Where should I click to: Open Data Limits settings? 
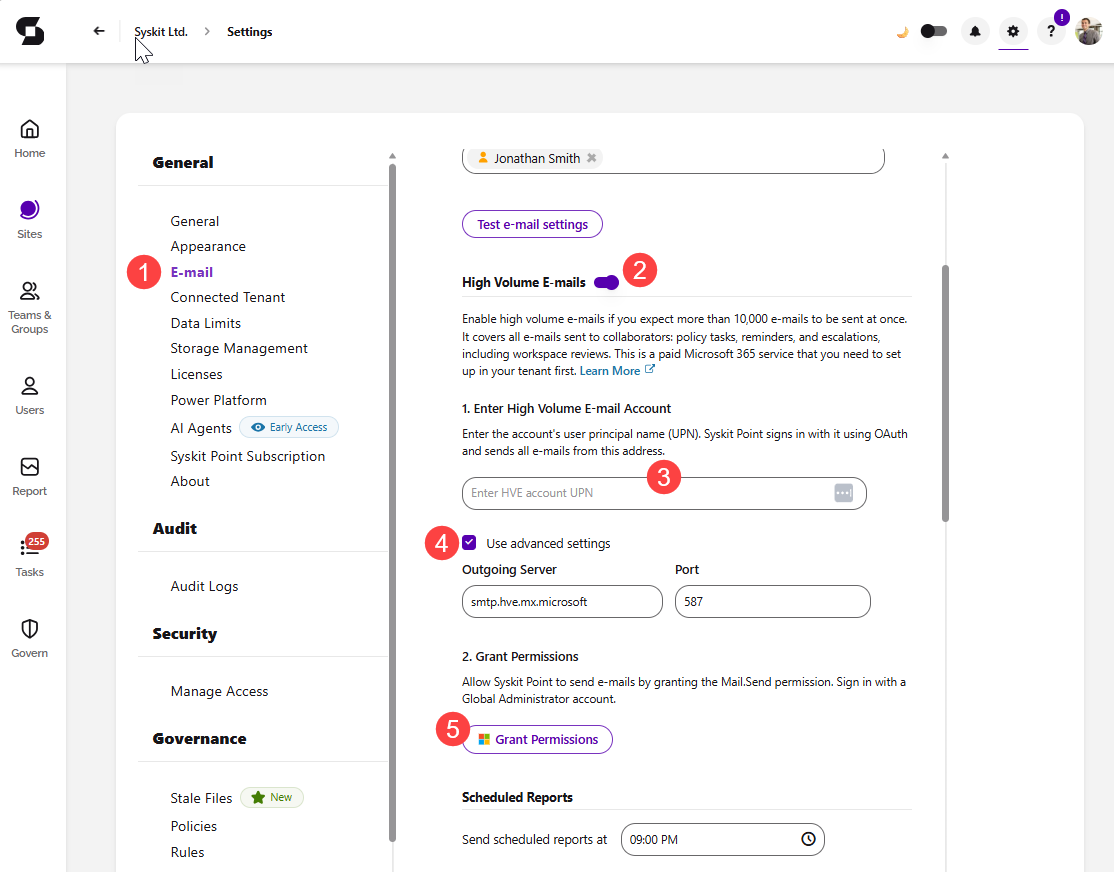tap(205, 323)
